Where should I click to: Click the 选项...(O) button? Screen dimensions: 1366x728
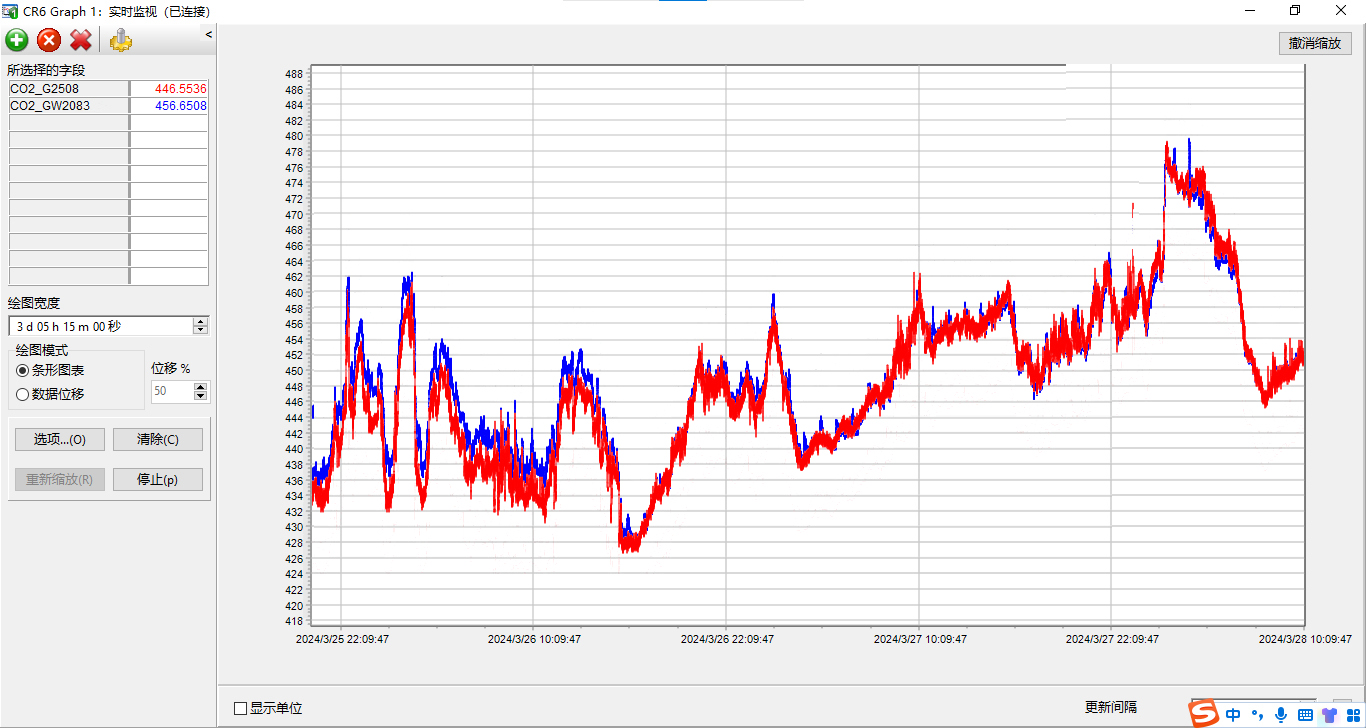pos(59,439)
